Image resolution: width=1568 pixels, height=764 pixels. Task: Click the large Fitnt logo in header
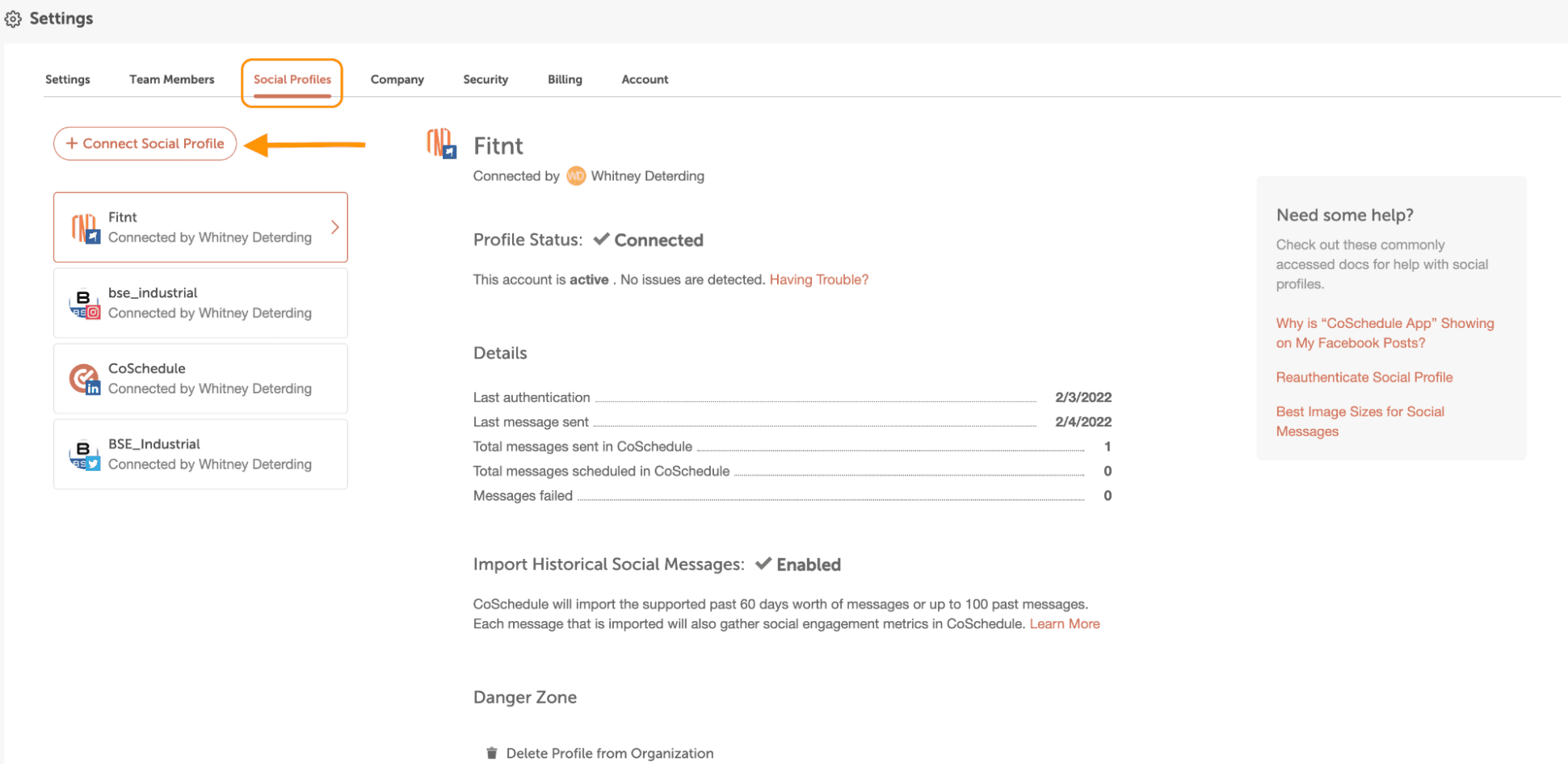[x=442, y=144]
